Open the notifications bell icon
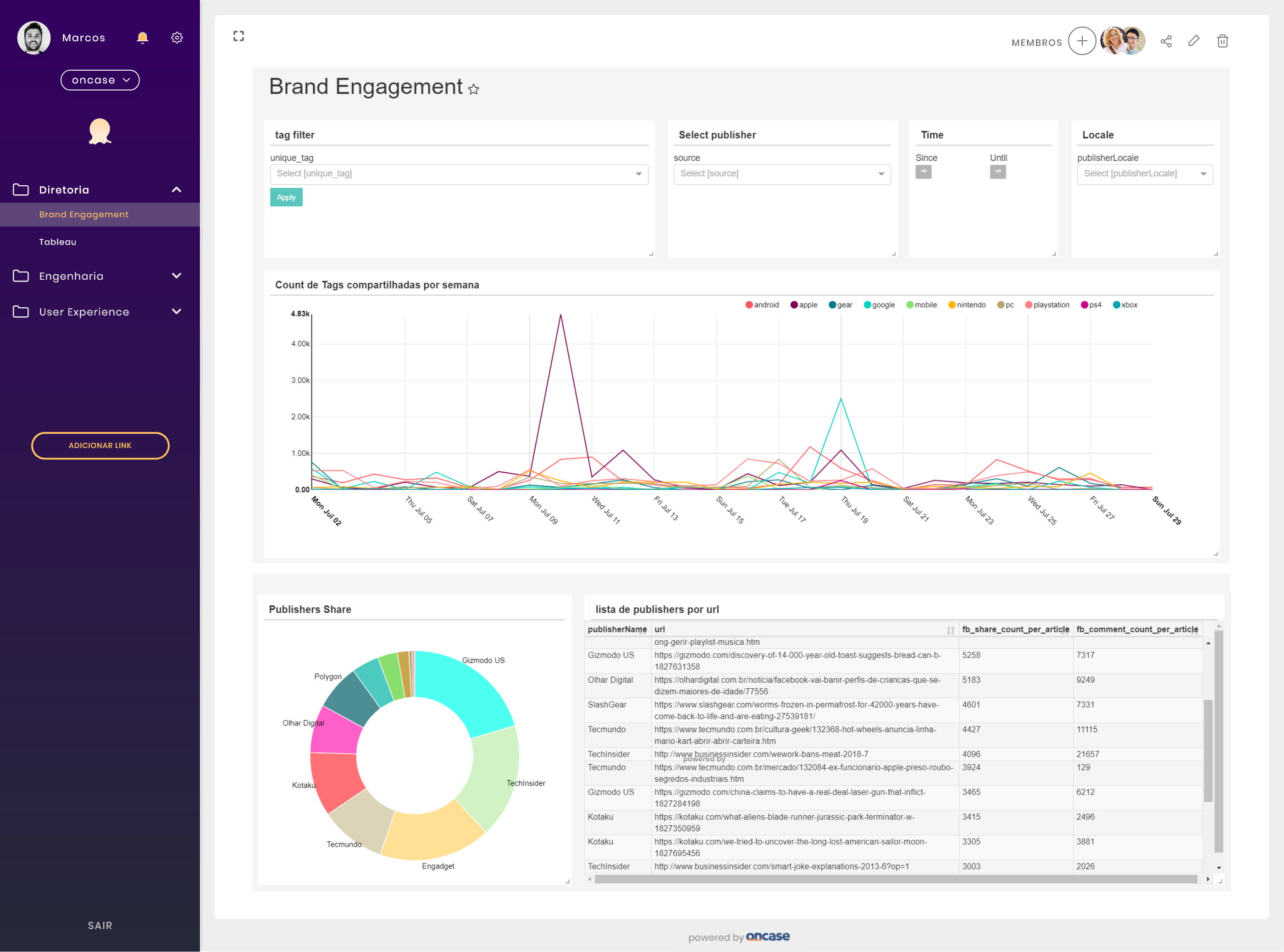The image size is (1284, 952). tap(142, 38)
